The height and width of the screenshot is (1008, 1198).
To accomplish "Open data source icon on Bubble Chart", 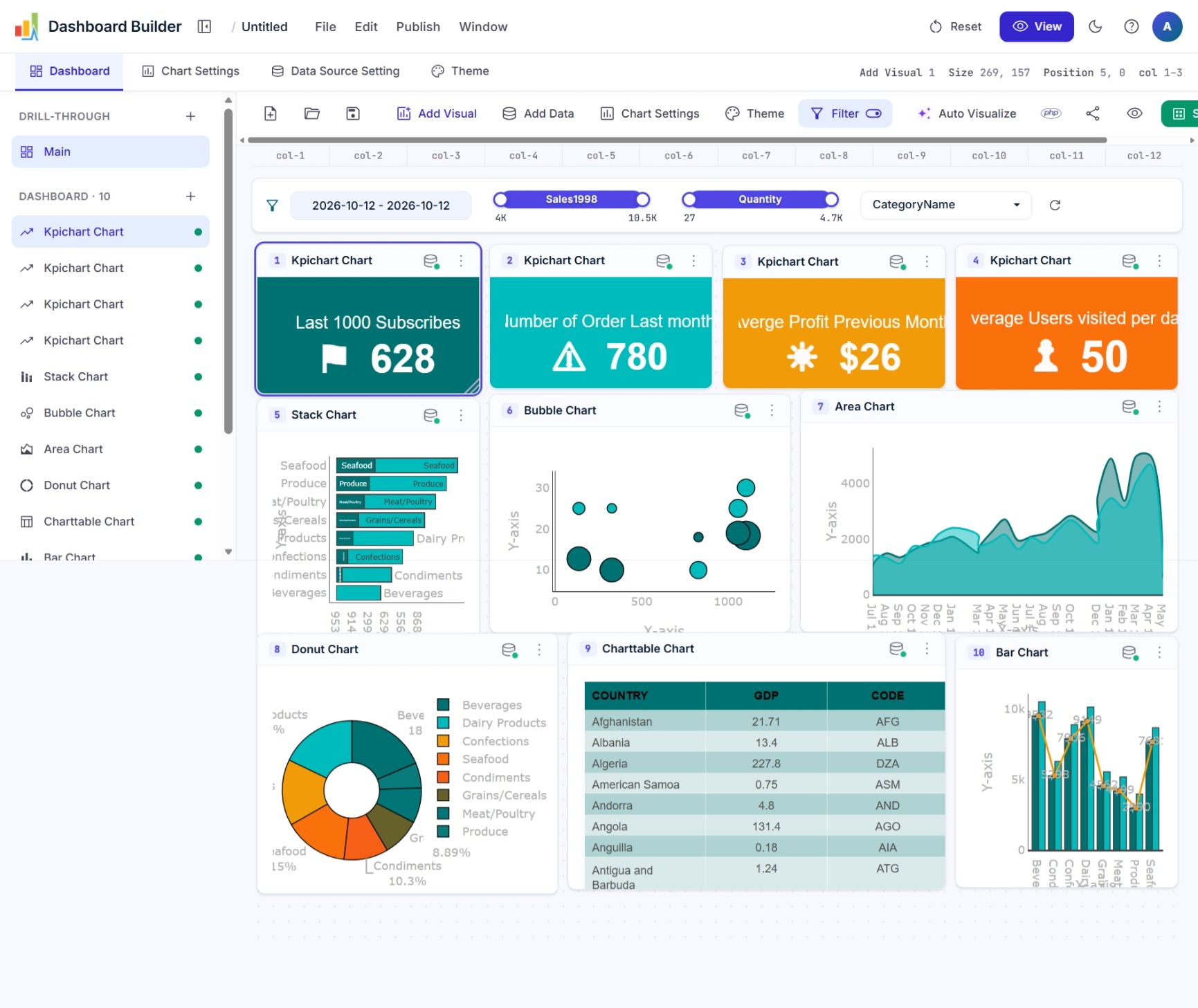I will [x=742, y=411].
